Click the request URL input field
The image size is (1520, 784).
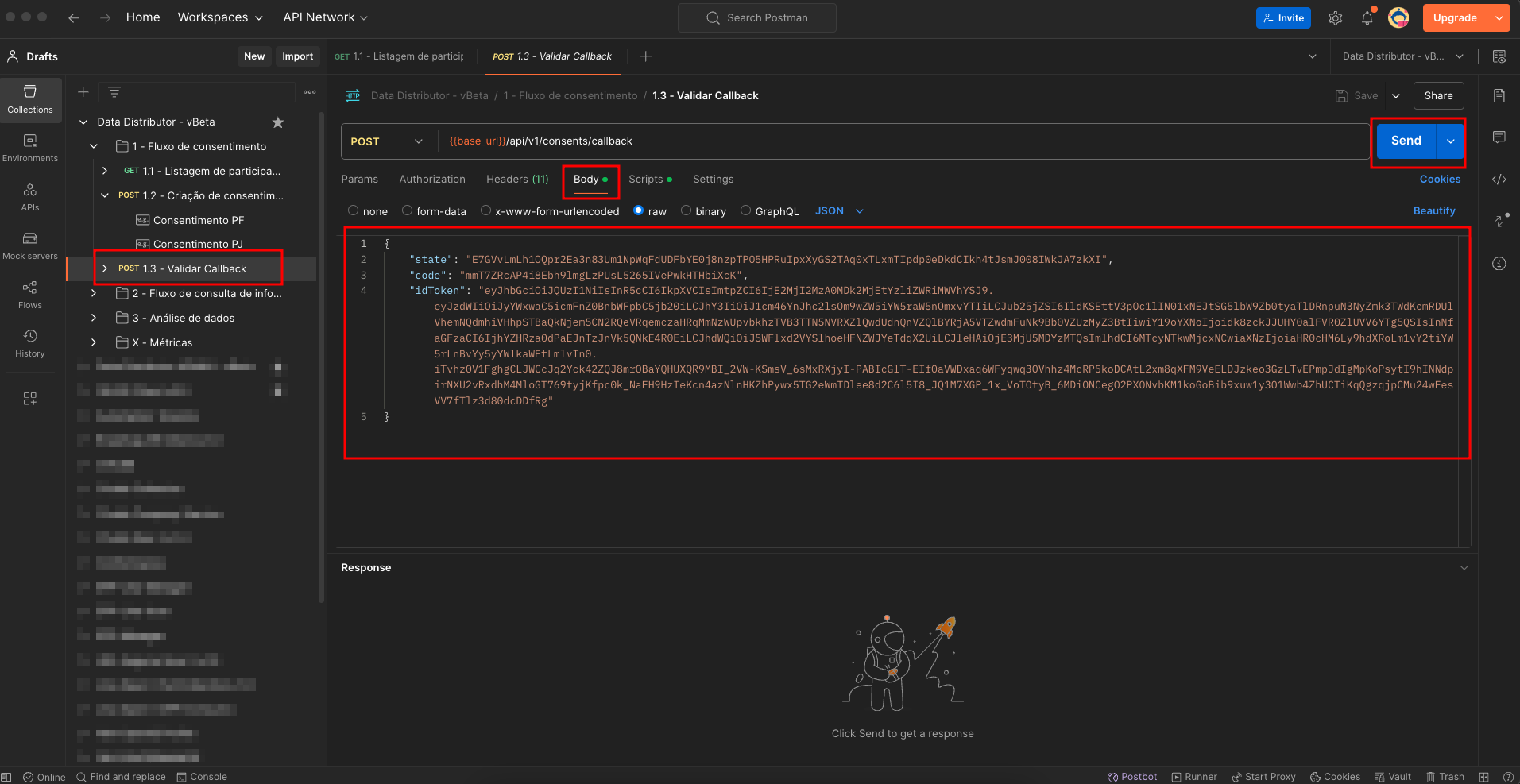903,141
